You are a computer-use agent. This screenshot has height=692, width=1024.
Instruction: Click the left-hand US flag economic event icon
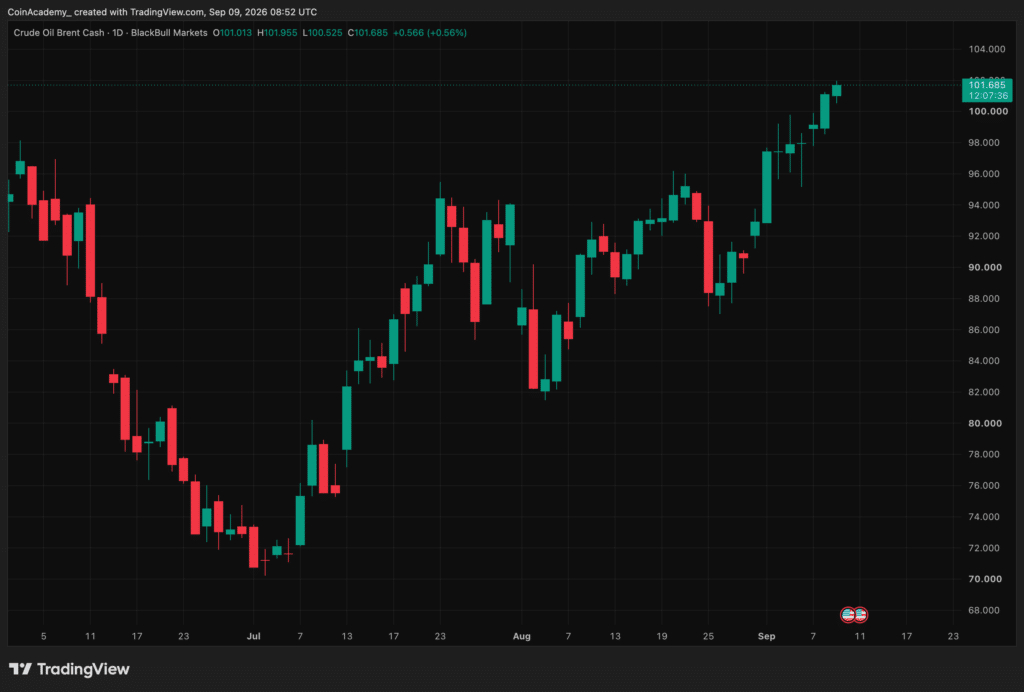click(x=848, y=614)
